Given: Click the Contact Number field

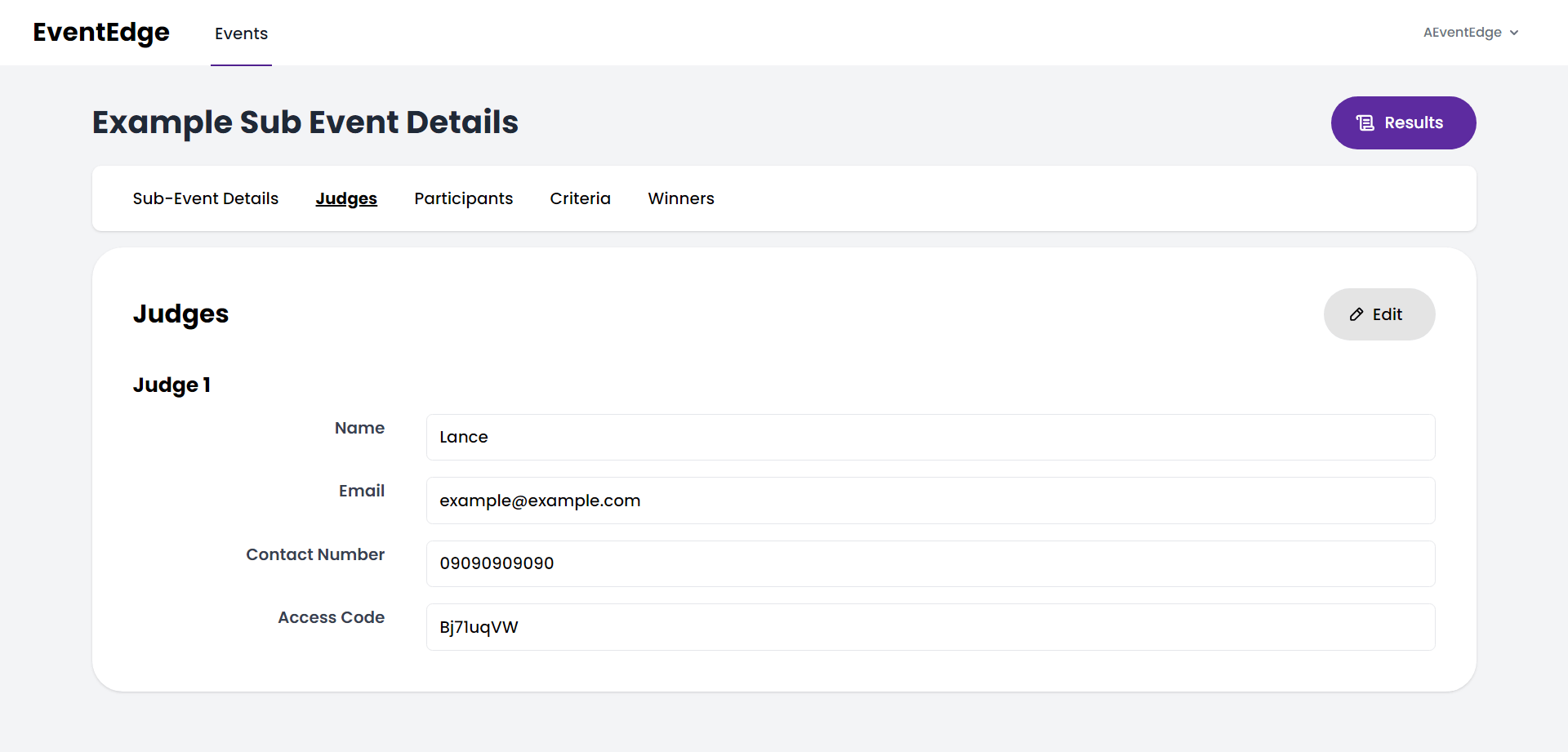Looking at the screenshot, I should pos(930,563).
